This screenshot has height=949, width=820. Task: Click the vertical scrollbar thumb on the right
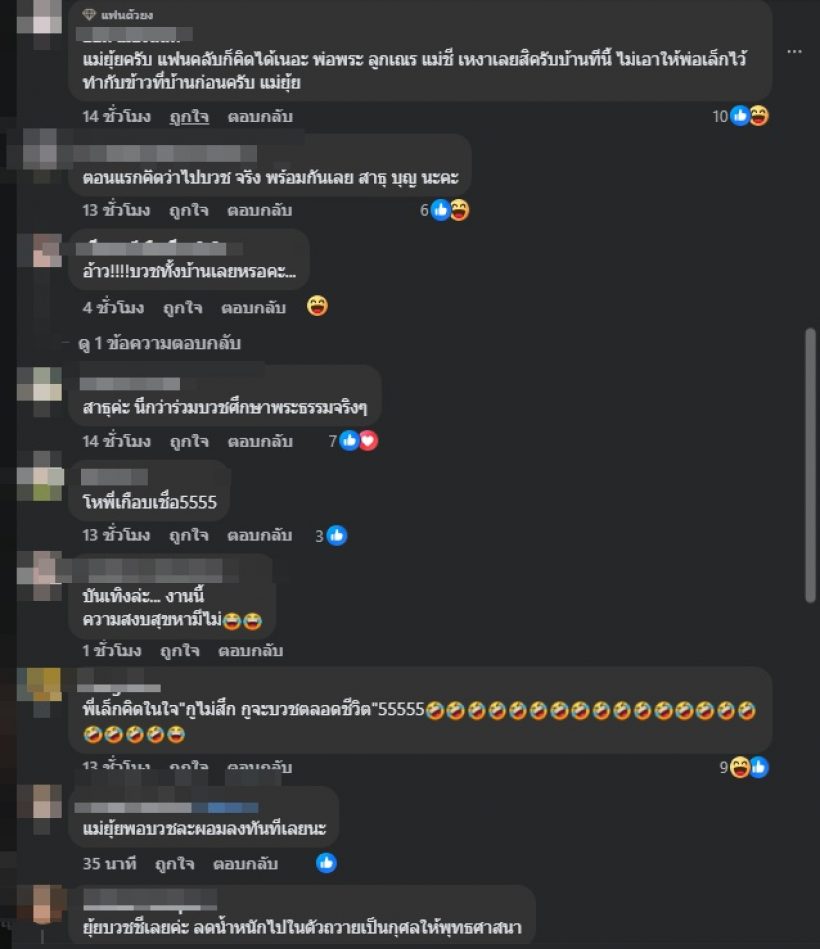coord(811,465)
